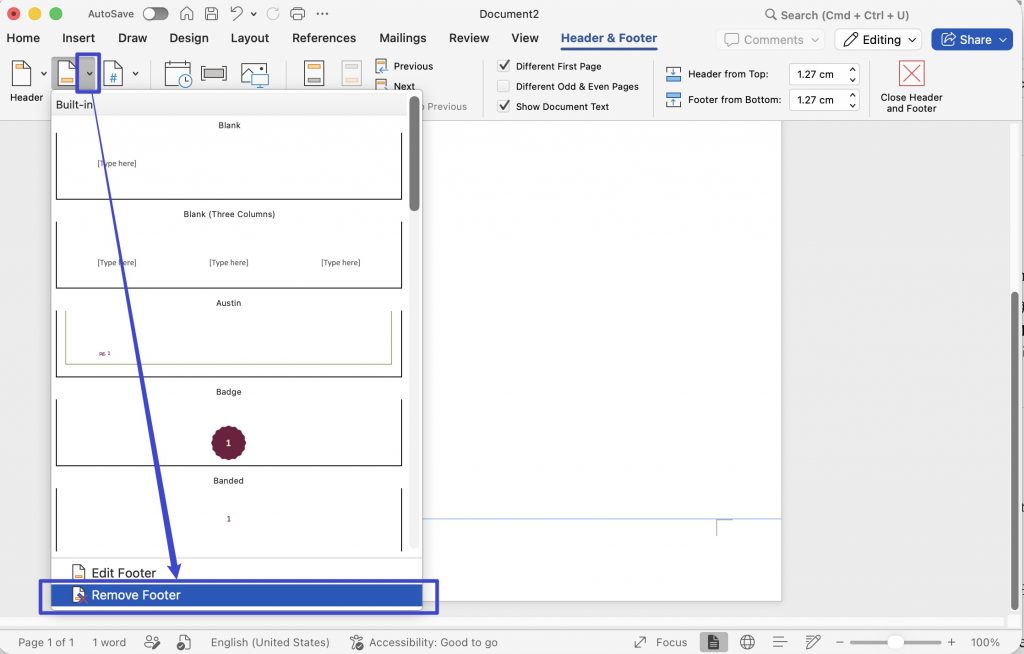Decrease Footer from Bottom value
The height and width of the screenshot is (654, 1024).
[x=852, y=105]
